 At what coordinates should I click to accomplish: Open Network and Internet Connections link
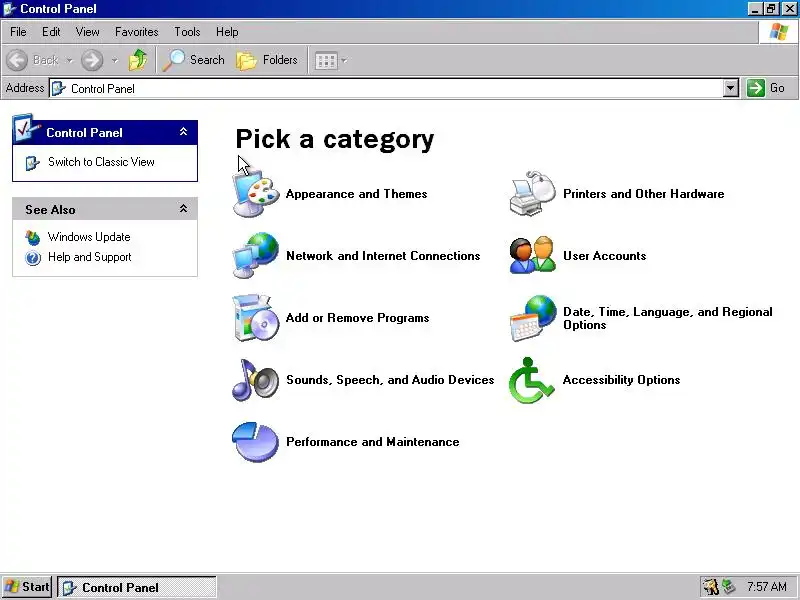383,256
